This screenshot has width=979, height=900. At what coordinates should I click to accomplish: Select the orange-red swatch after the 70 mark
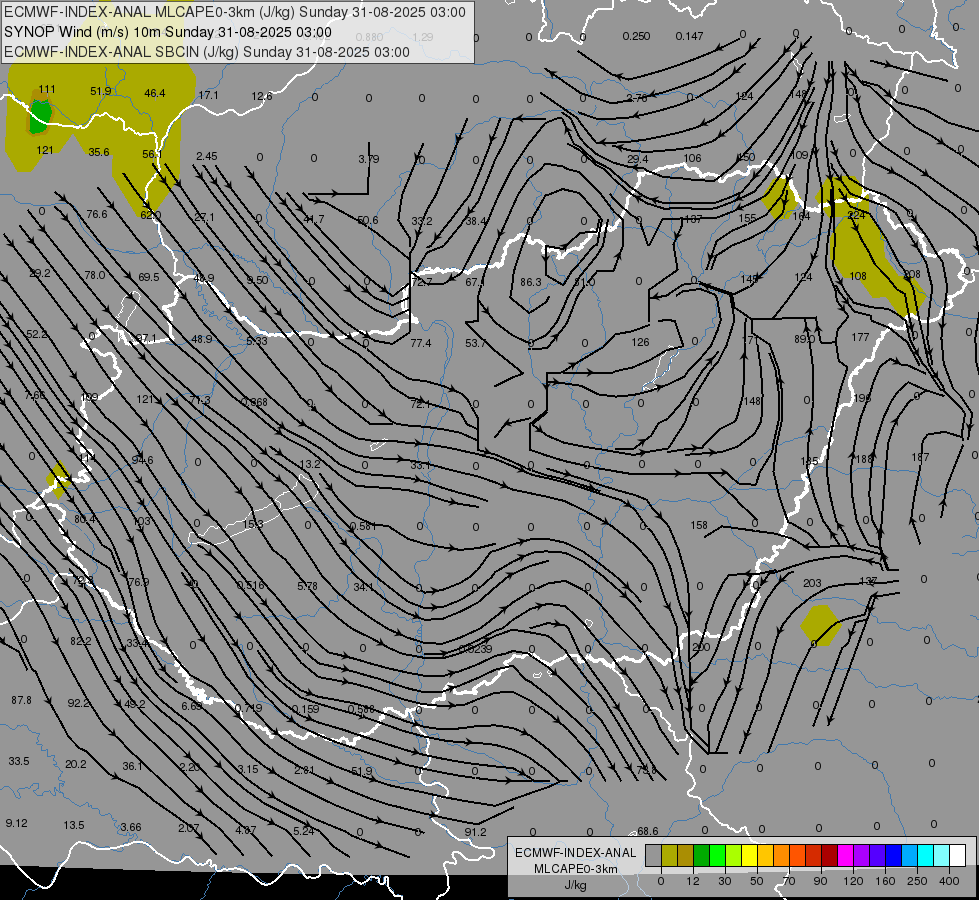click(x=798, y=855)
